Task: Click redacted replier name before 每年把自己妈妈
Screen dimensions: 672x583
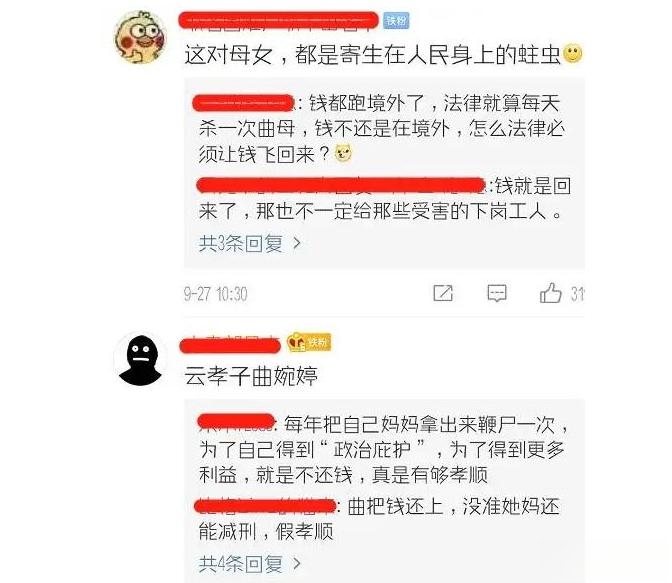Action: pos(236,422)
